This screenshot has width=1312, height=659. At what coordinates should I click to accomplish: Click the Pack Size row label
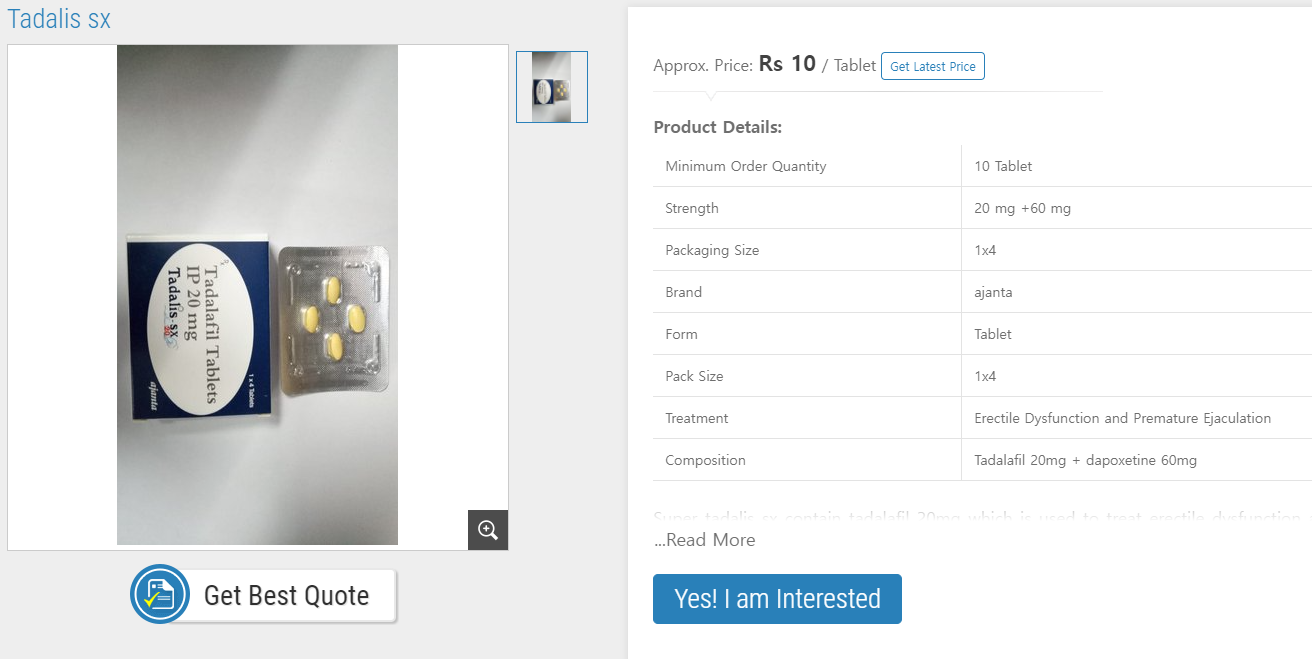[x=694, y=376]
